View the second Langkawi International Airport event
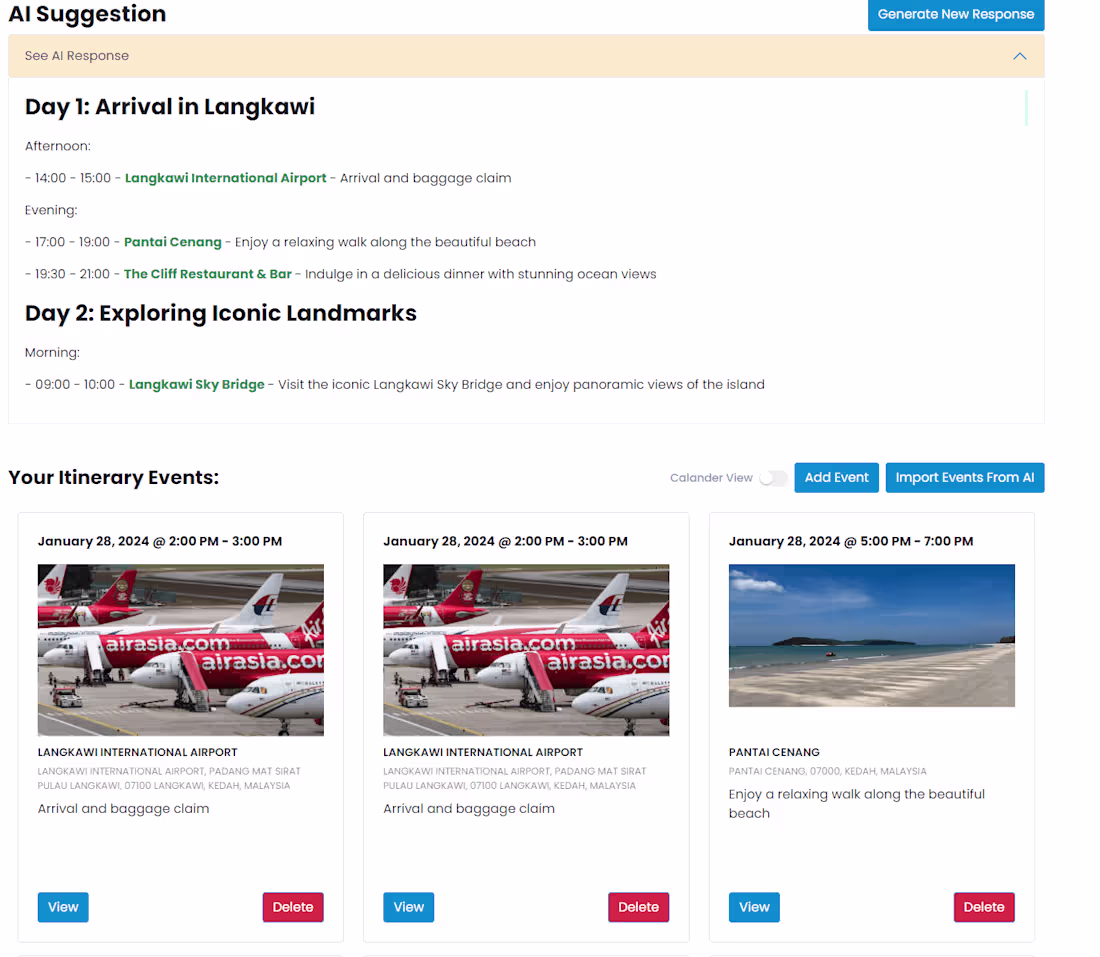The image size is (1100, 957). [408, 907]
